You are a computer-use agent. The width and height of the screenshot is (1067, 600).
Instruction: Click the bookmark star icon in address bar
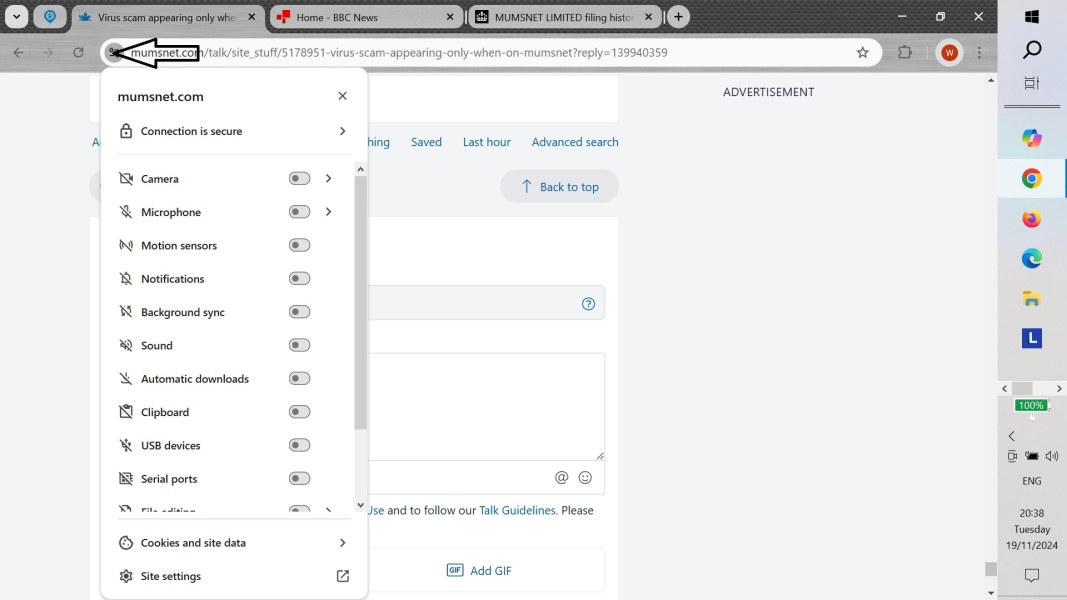click(x=862, y=53)
